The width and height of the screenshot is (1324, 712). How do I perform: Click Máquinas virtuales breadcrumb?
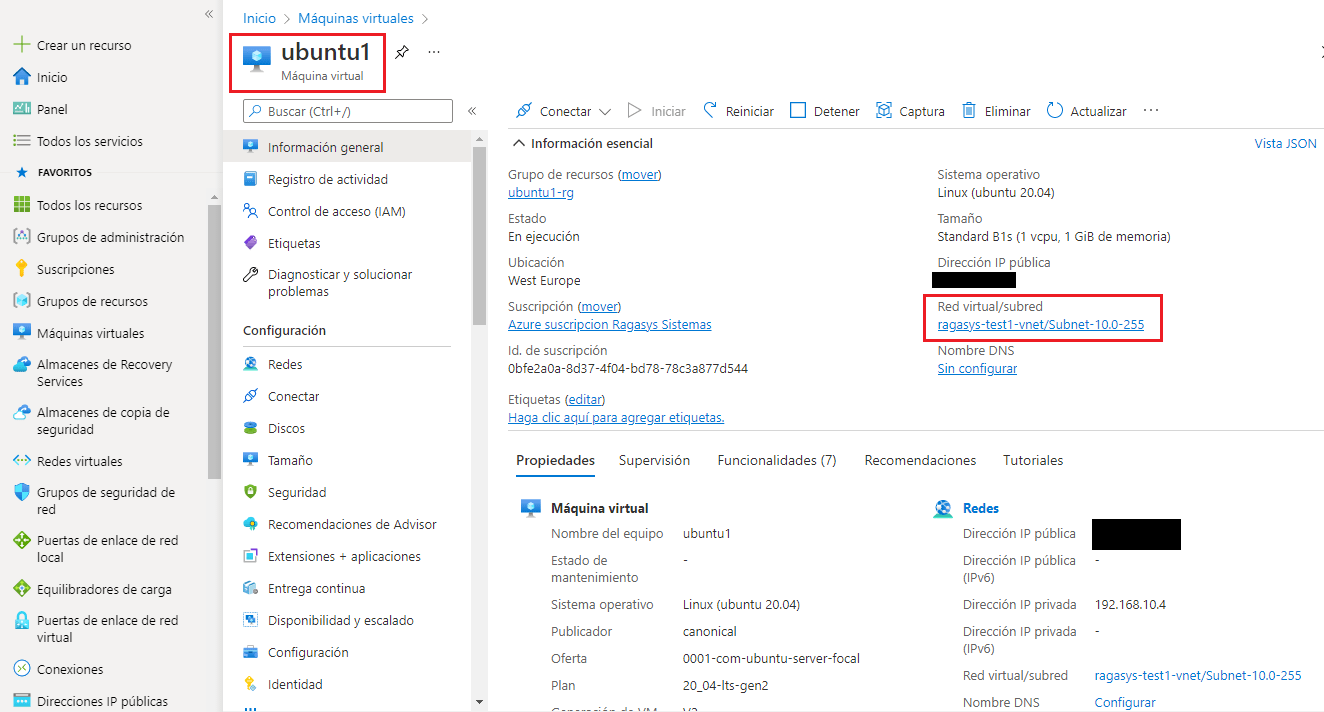(x=357, y=18)
